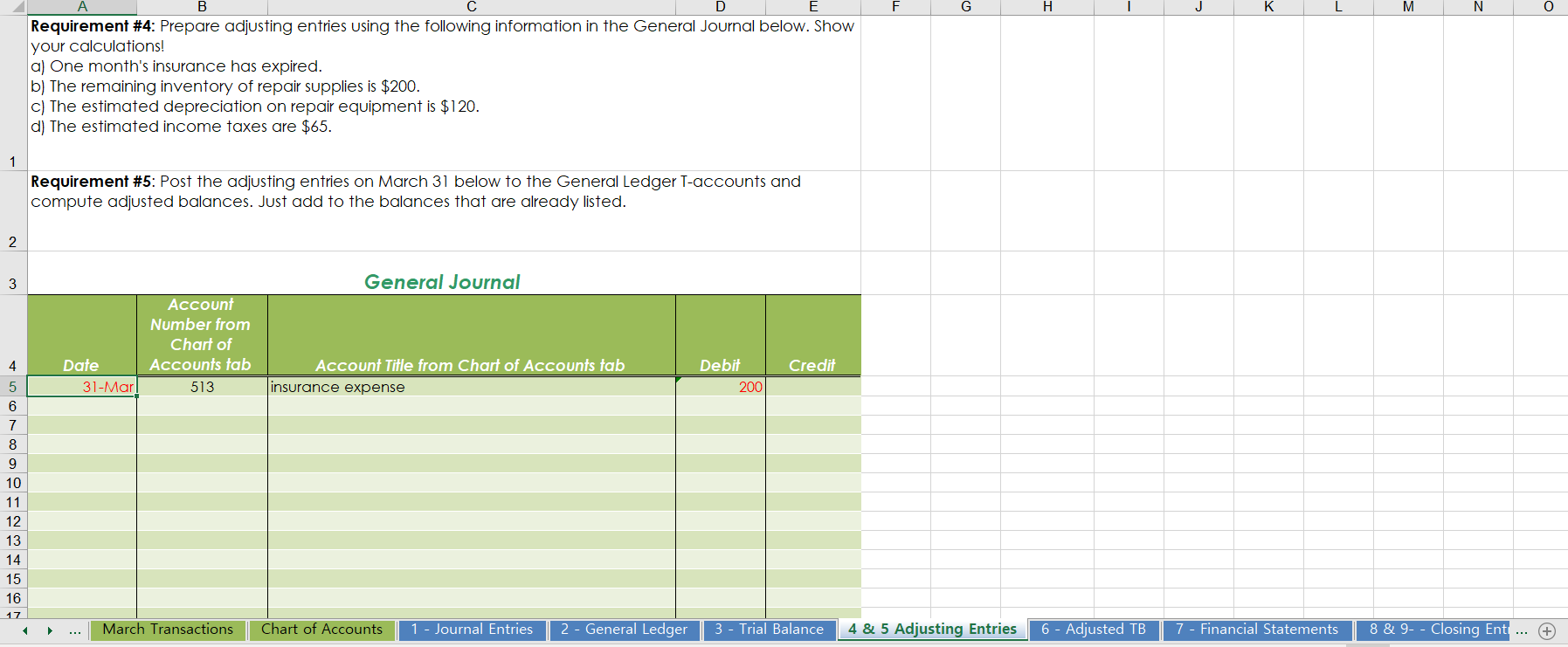Screen dimensions: 1568x647
Task: Click the row 6 header
Action: [x=13, y=406]
